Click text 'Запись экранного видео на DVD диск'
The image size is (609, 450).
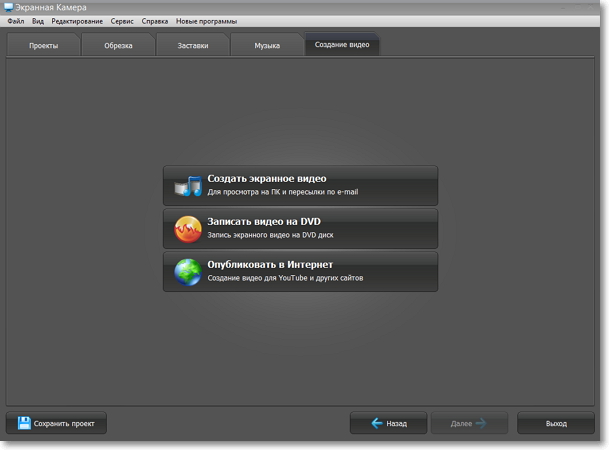[x=270, y=235]
